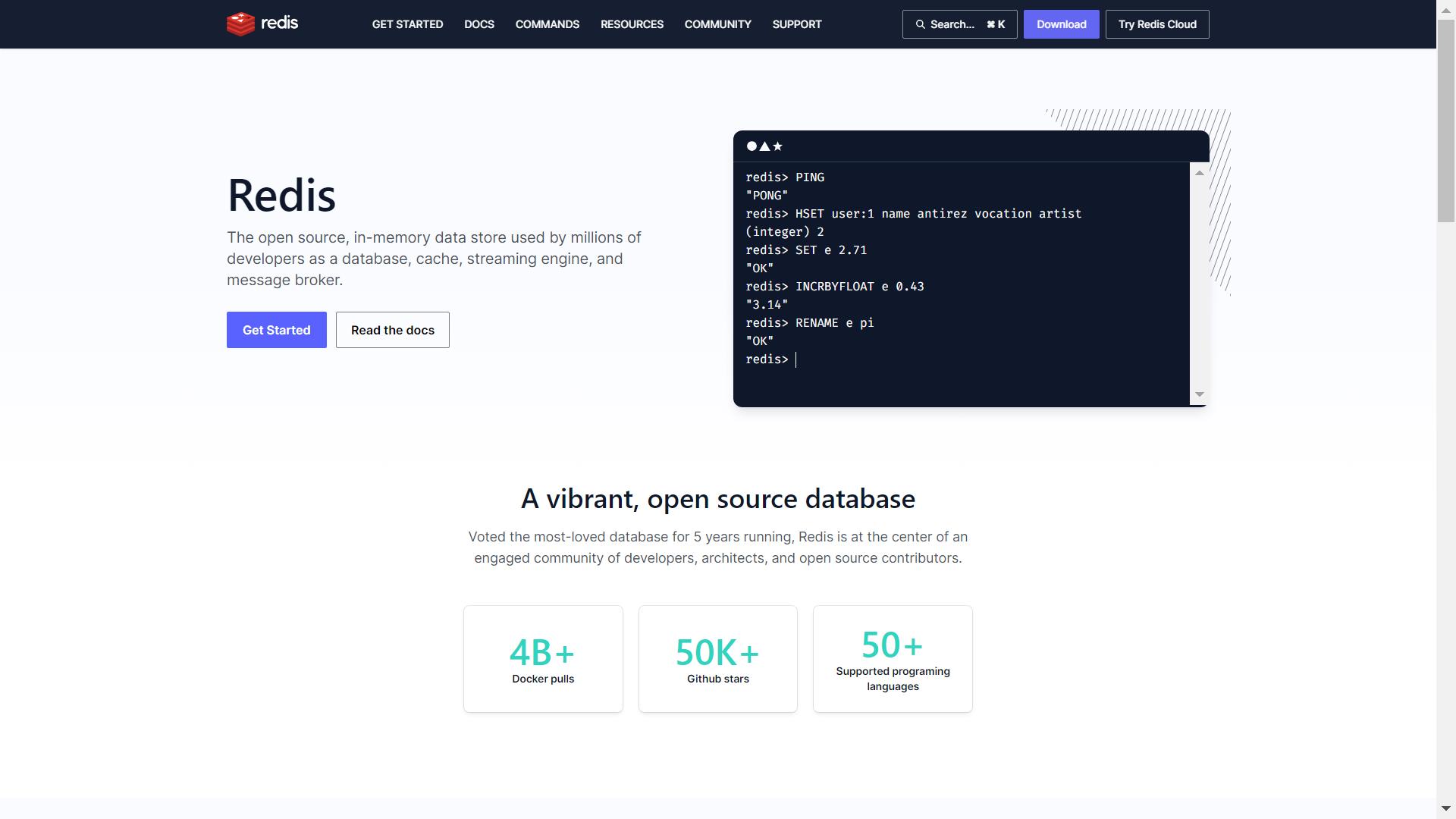Click the "3.14" terminal output

coord(767,305)
